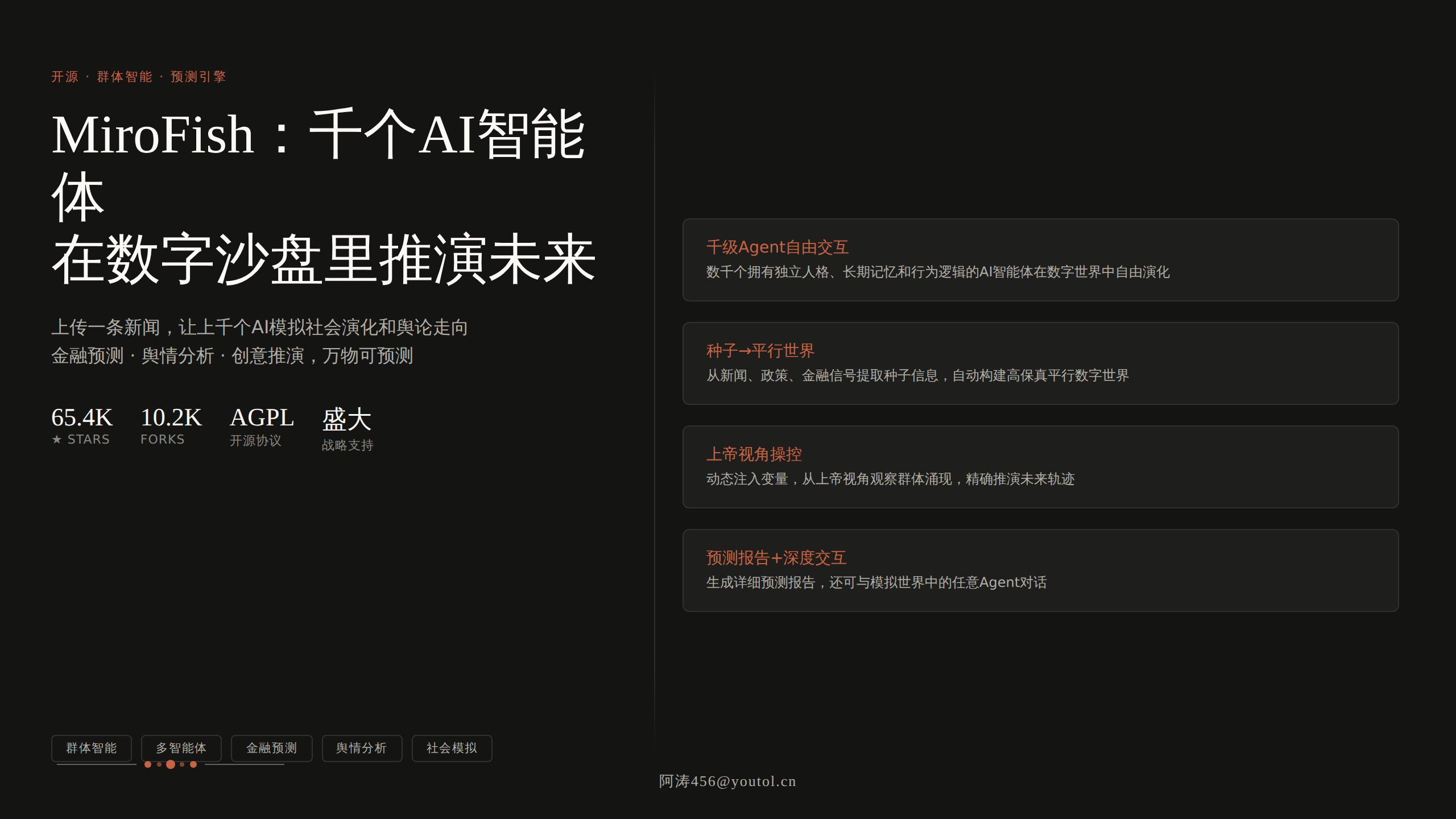The width and height of the screenshot is (1456, 819).
Task: Click the last orange pagination dot
Action: click(193, 764)
